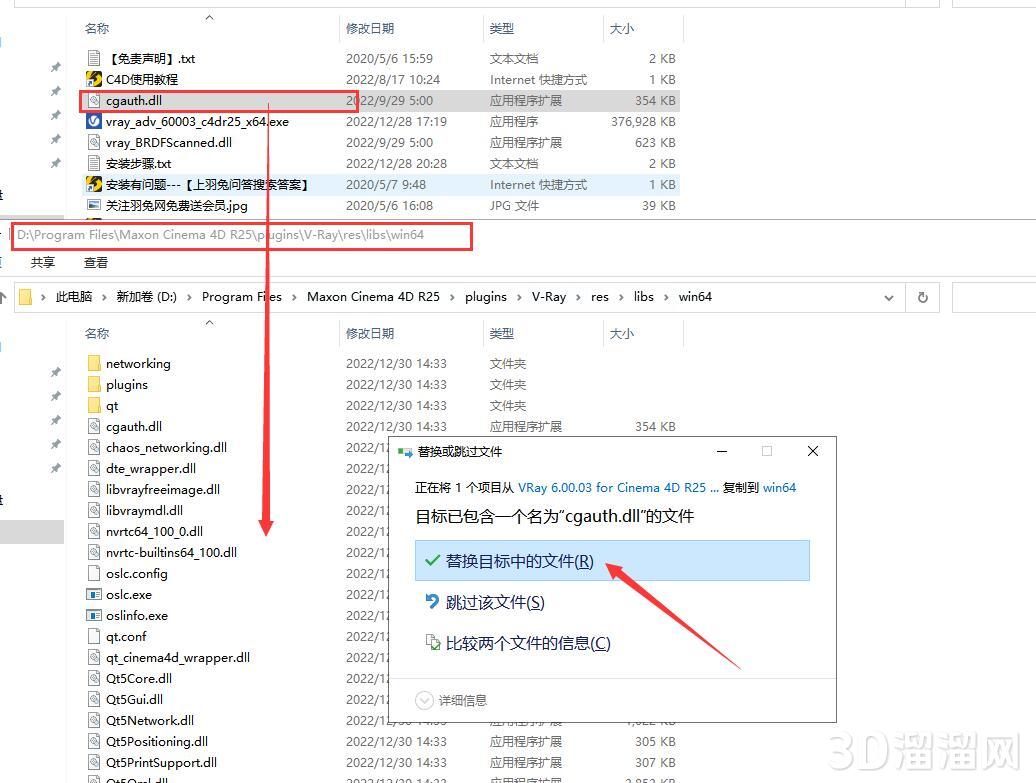Choose 跳过该文件(S) option
The image size is (1036, 783).
click(x=495, y=602)
